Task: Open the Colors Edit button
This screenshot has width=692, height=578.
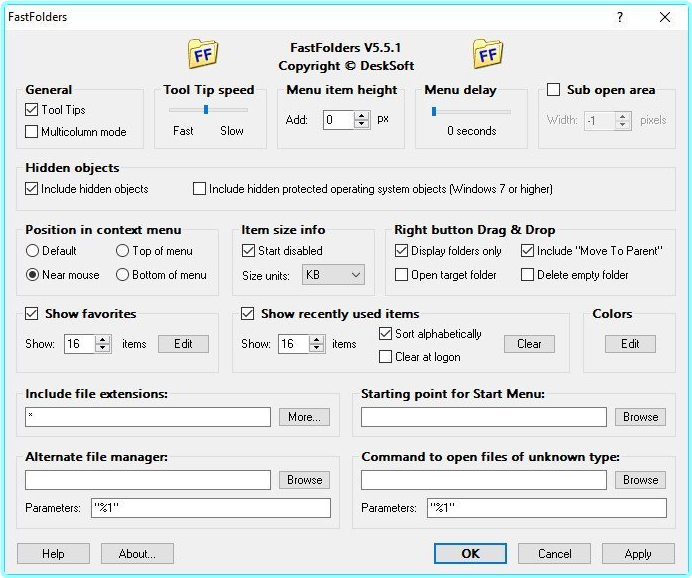Action: click(x=630, y=343)
